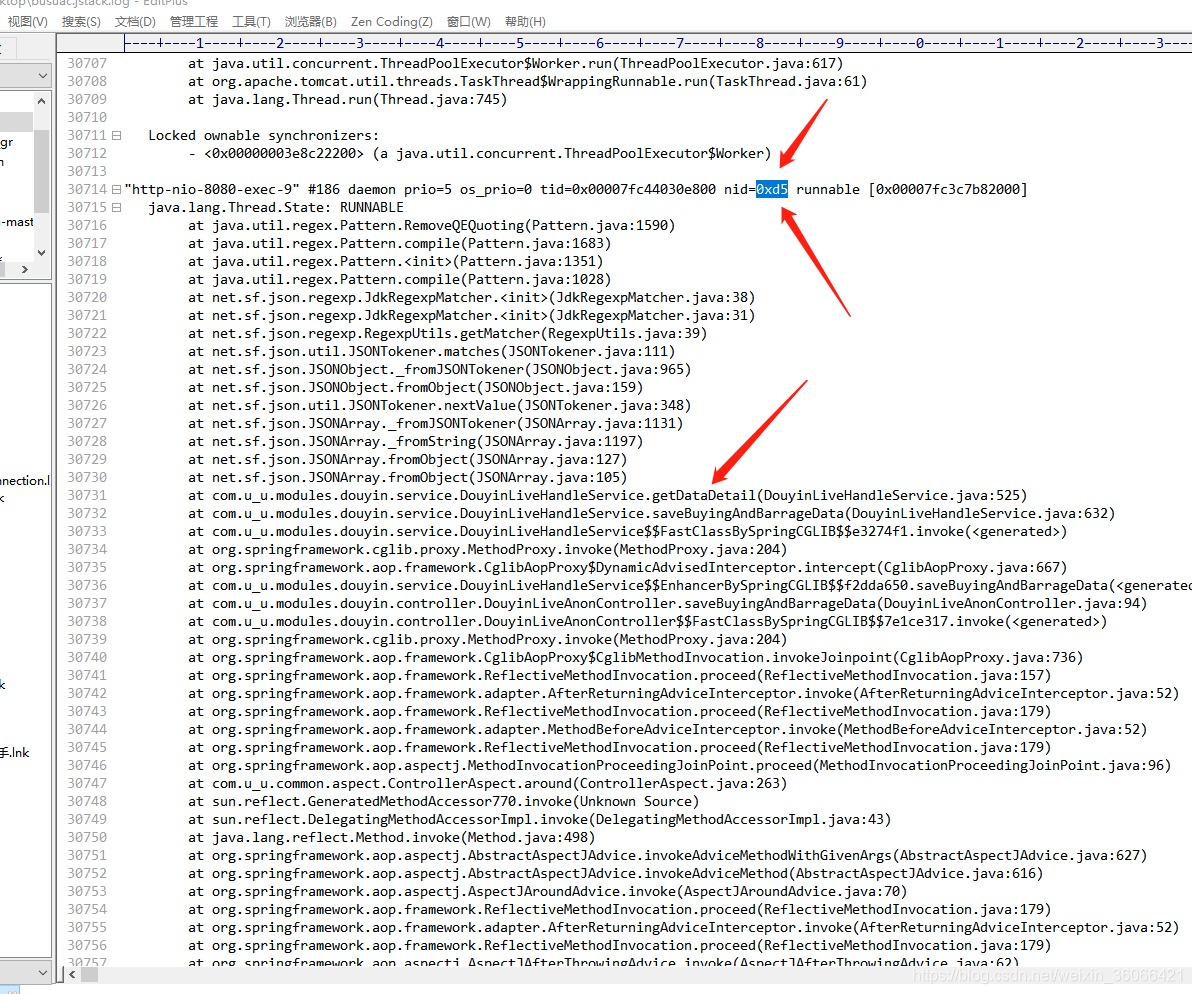Screen dimensions: 1192x994
Task: Click the [0x00007fc3c7b82000] address text
Action: (948, 189)
